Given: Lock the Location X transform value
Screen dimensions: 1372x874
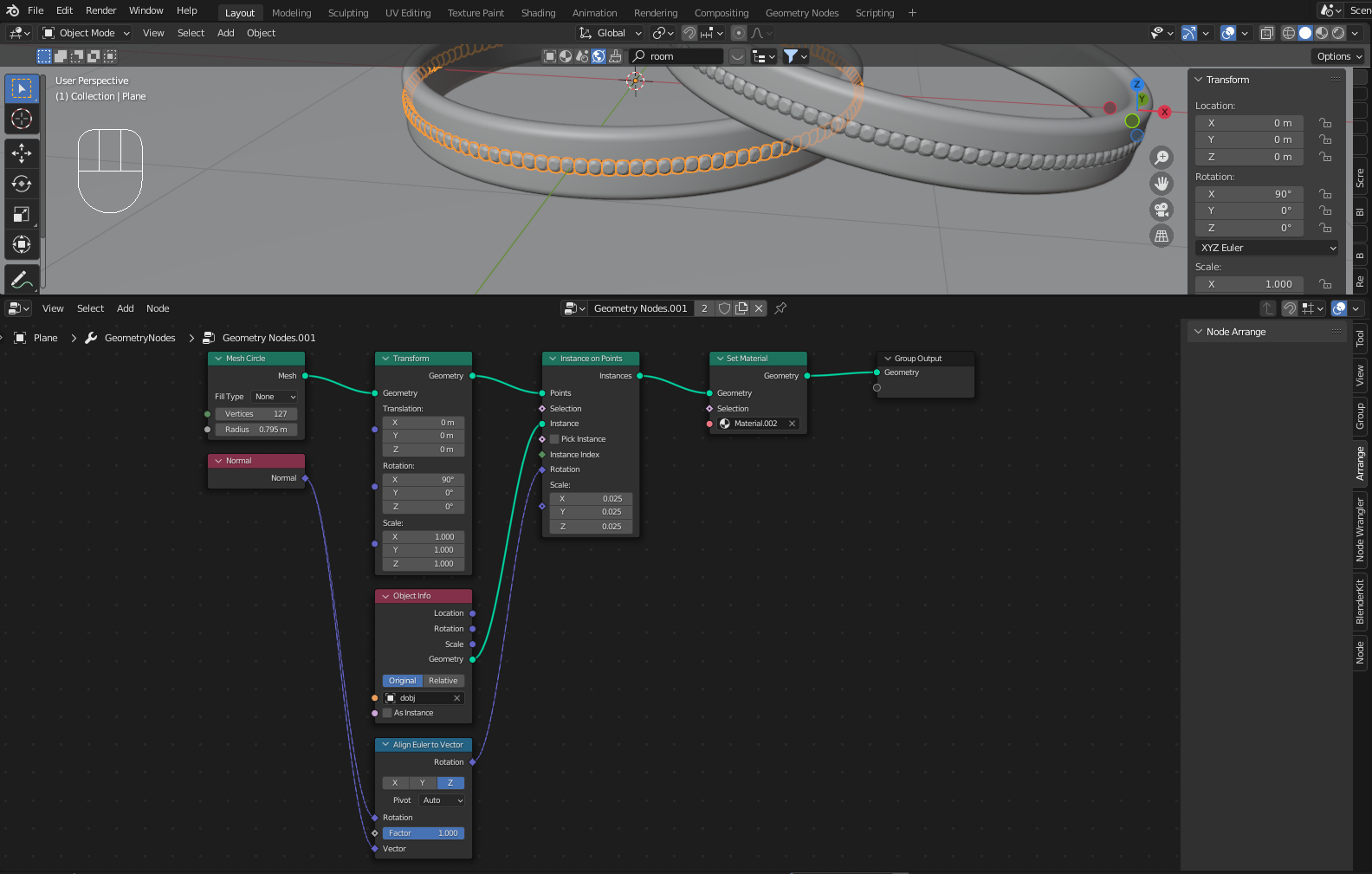Looking at the screenshot, I should [1324, 123].
